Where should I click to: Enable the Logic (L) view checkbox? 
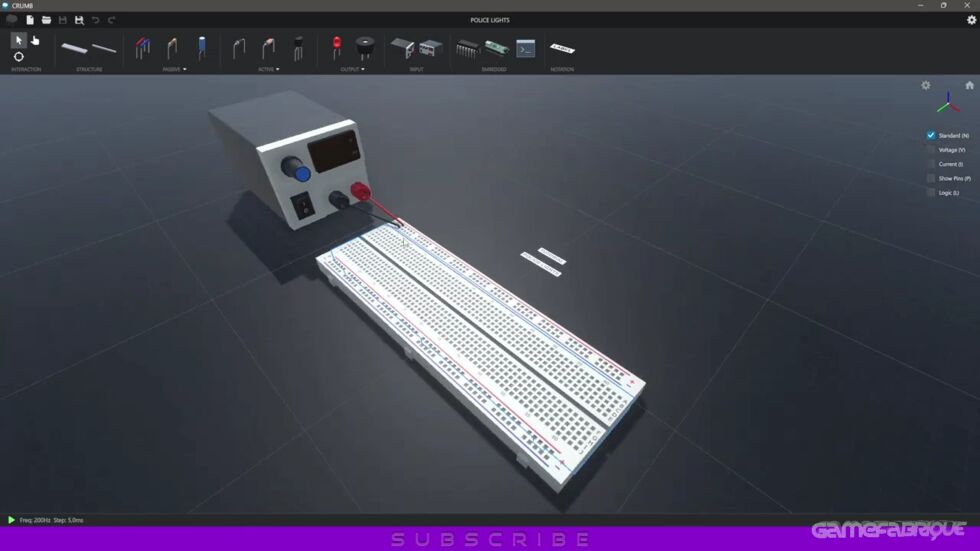tap(931, 192)
